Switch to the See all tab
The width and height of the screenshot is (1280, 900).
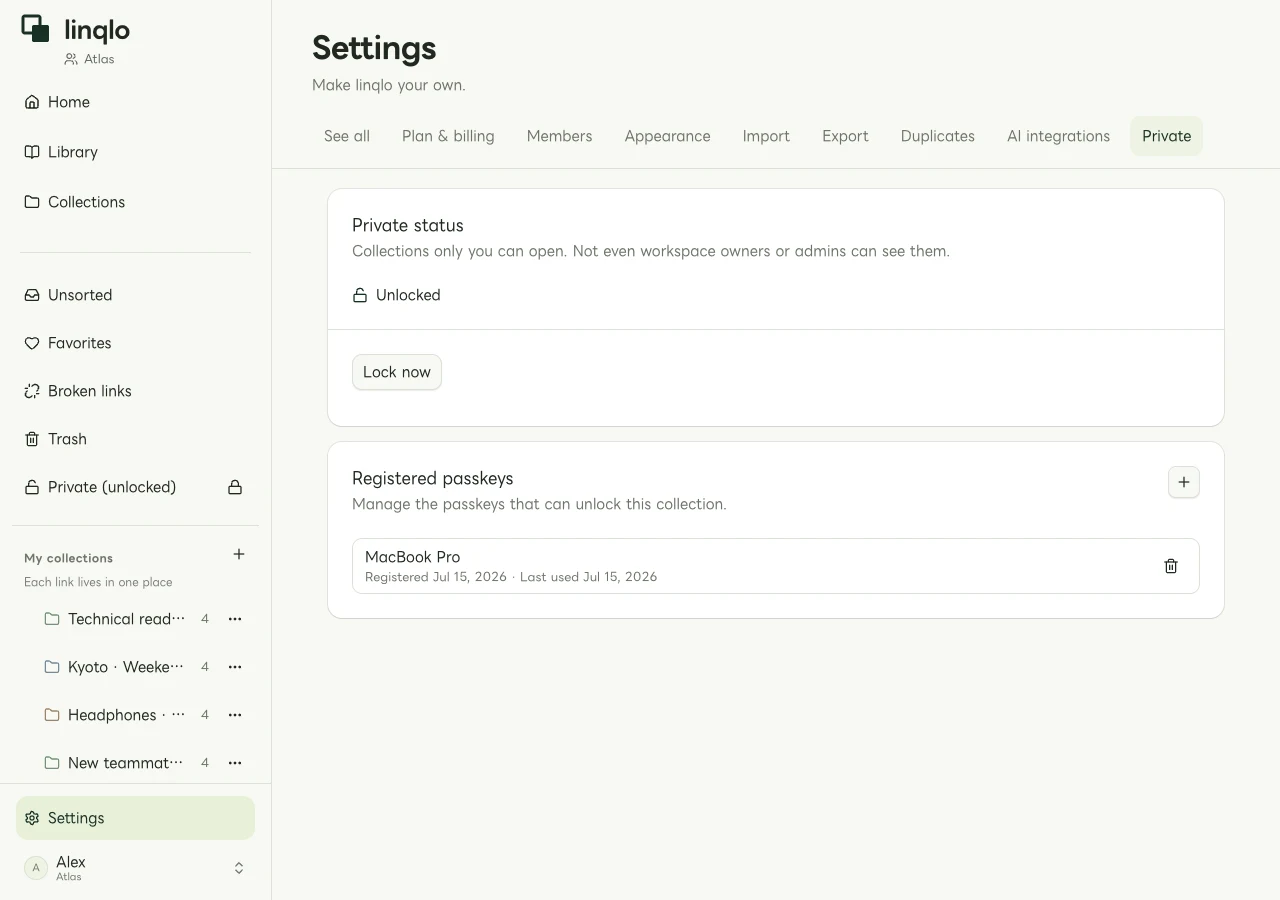coord(347,136)
